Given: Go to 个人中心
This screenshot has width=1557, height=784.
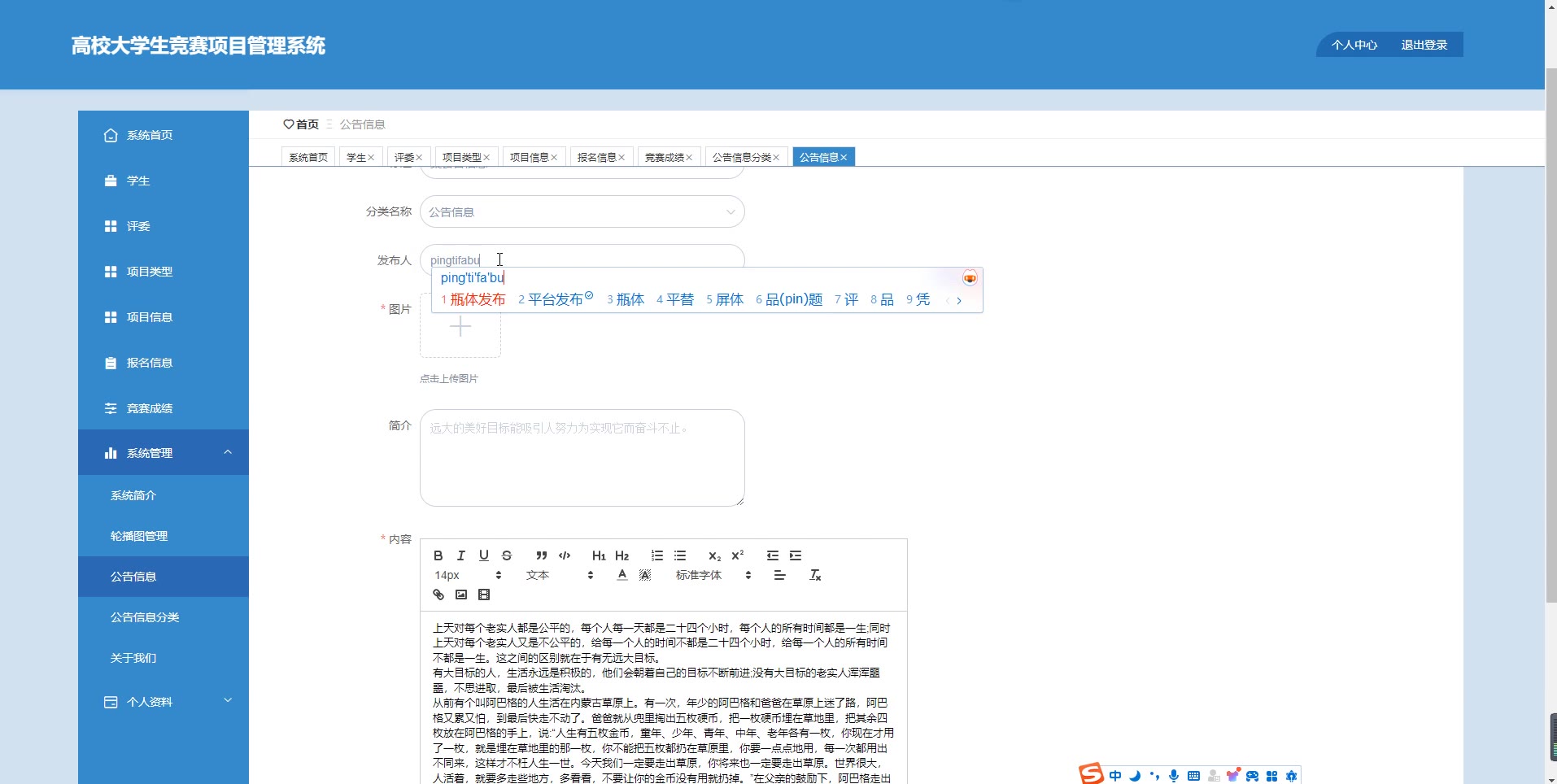Looking at the screenshot, I should point(1354,45).
